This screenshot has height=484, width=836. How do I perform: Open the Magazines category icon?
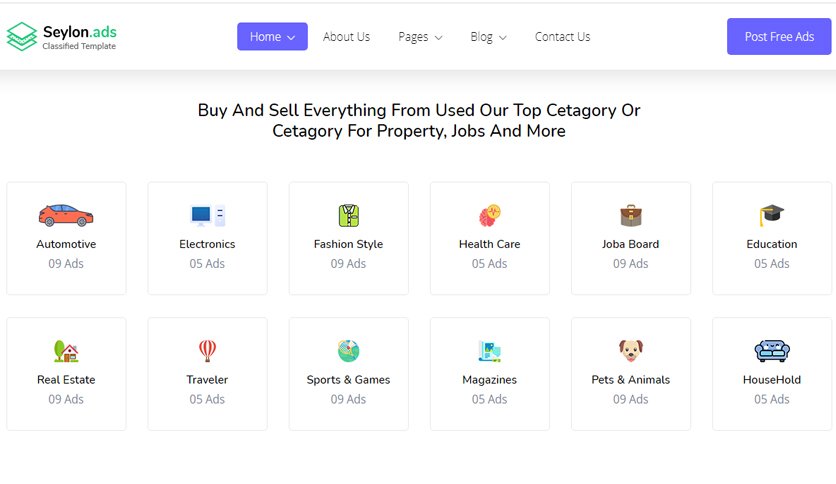point(489,351)
